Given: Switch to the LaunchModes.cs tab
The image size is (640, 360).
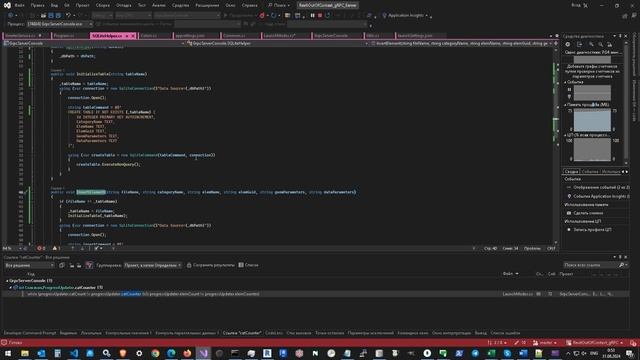Looking at the screenshot, I should pos(279,36).
